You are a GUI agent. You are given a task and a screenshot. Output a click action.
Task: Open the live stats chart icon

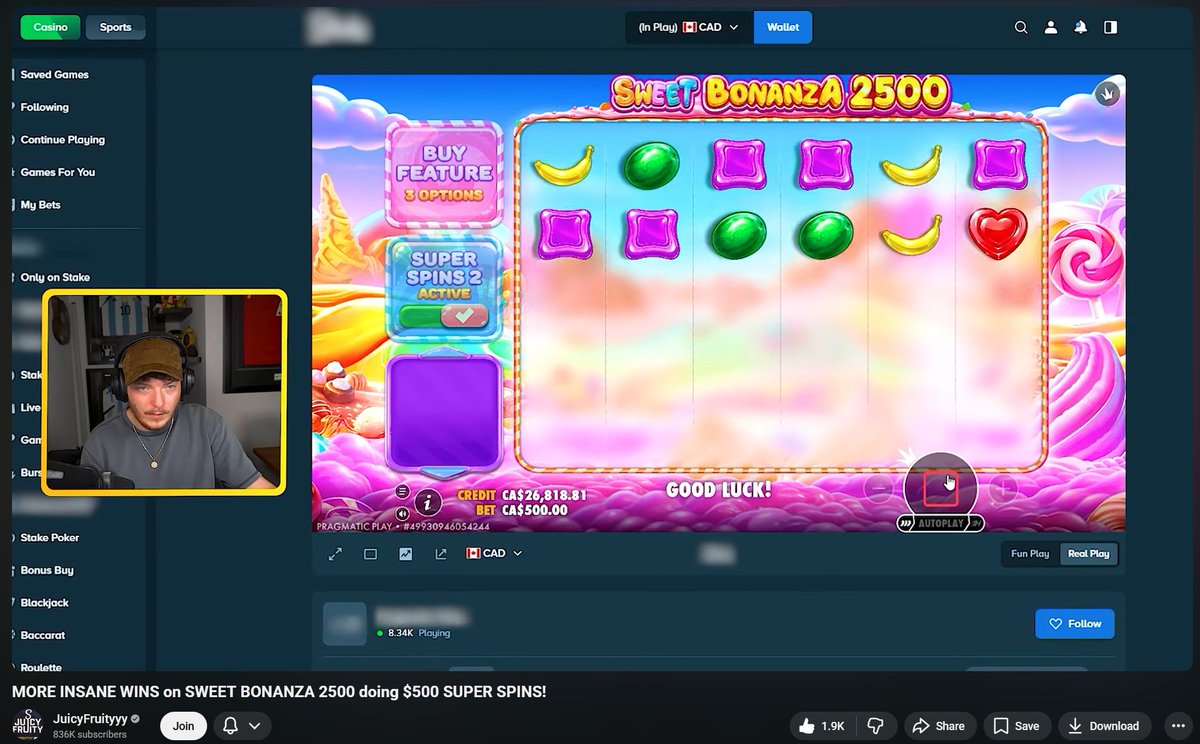pyautogui.click(x=405, y=554)
